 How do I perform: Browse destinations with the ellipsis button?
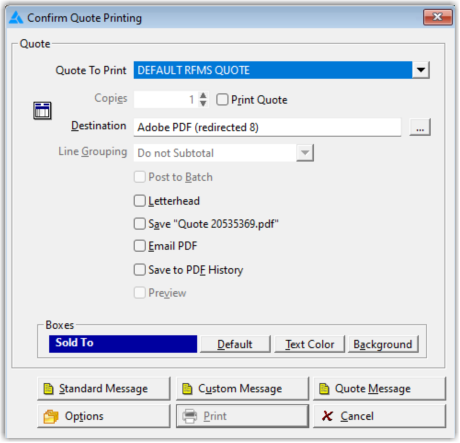(x=420, y=127)
